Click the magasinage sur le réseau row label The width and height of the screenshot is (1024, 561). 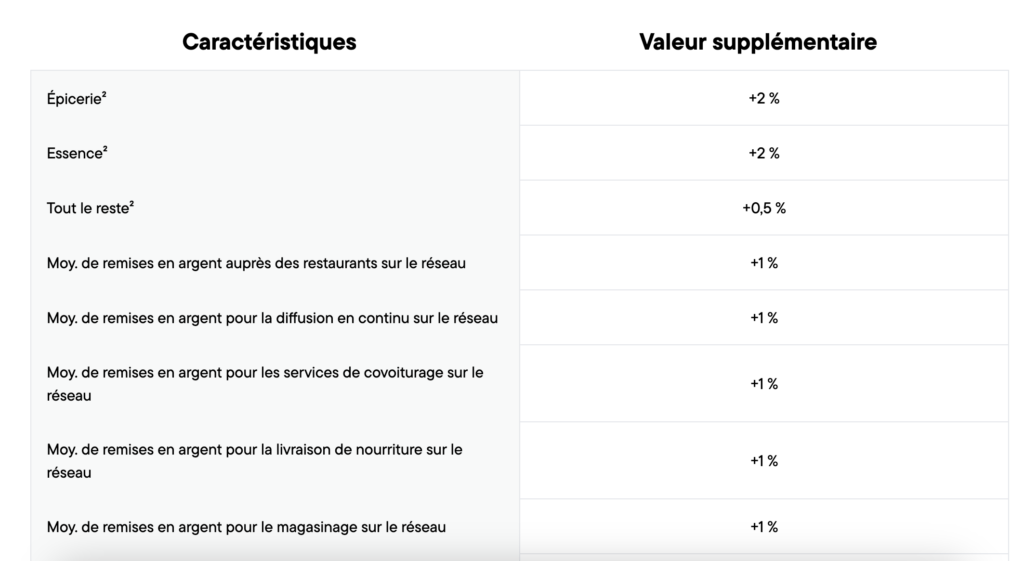pyautogui.click(x=246, y=527)
